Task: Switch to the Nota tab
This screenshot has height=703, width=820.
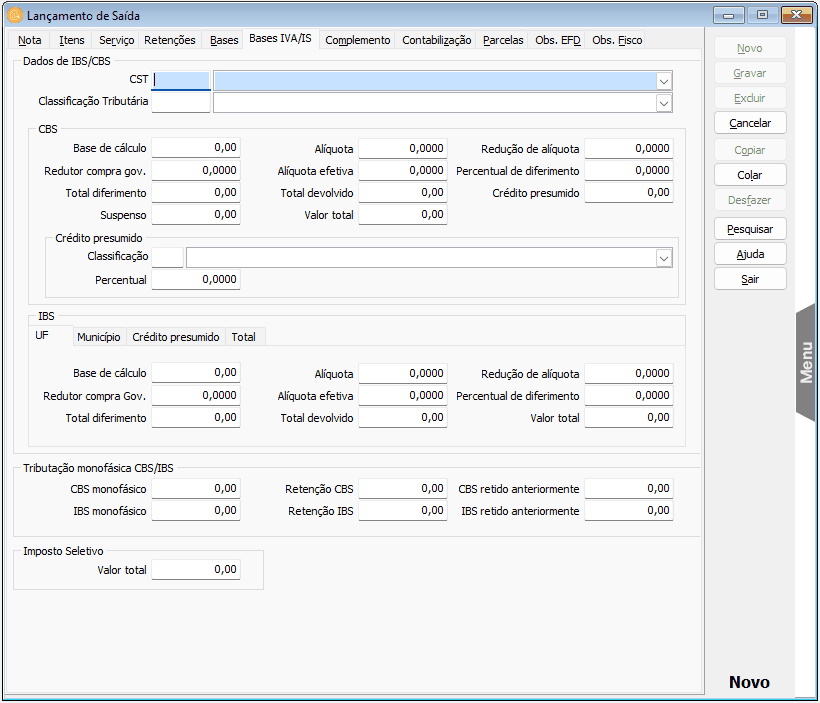Action: [x=30, y=40]
